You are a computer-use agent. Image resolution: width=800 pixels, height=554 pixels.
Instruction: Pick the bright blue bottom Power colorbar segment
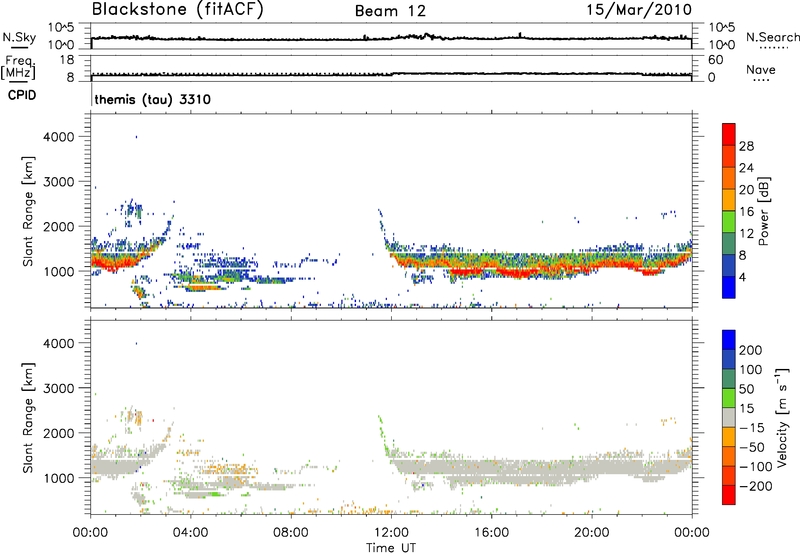click(x=729, y=287)
